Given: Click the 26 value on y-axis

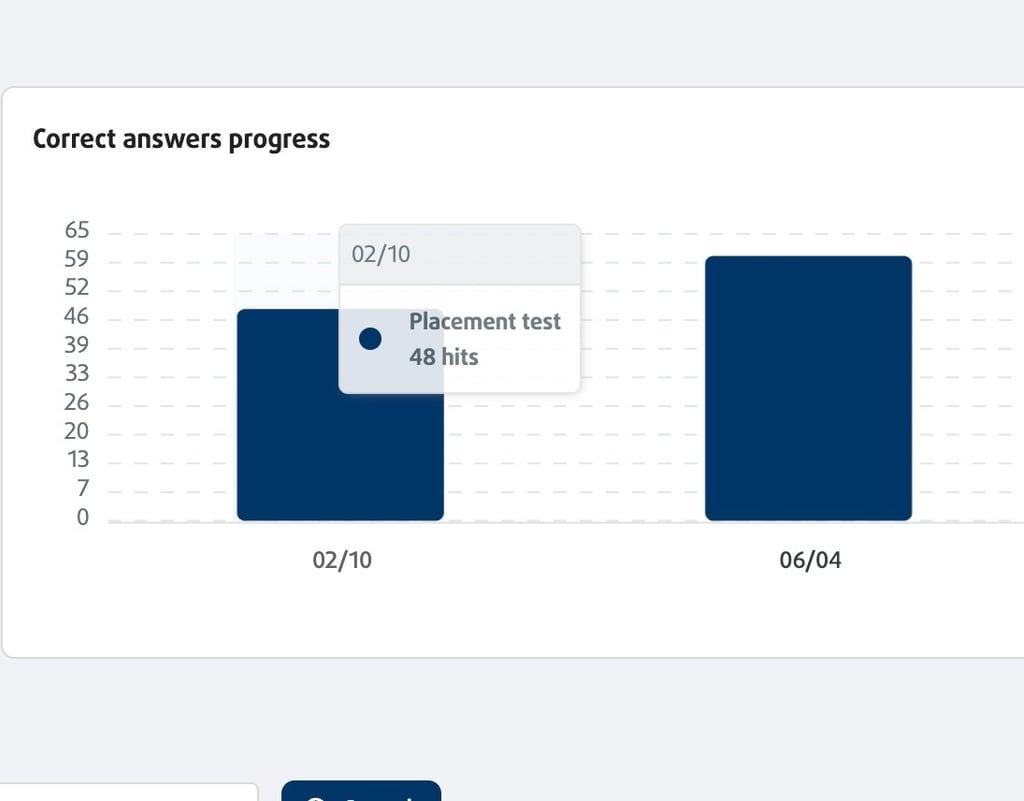Looking at the screenshot, I should click(76, 402).
